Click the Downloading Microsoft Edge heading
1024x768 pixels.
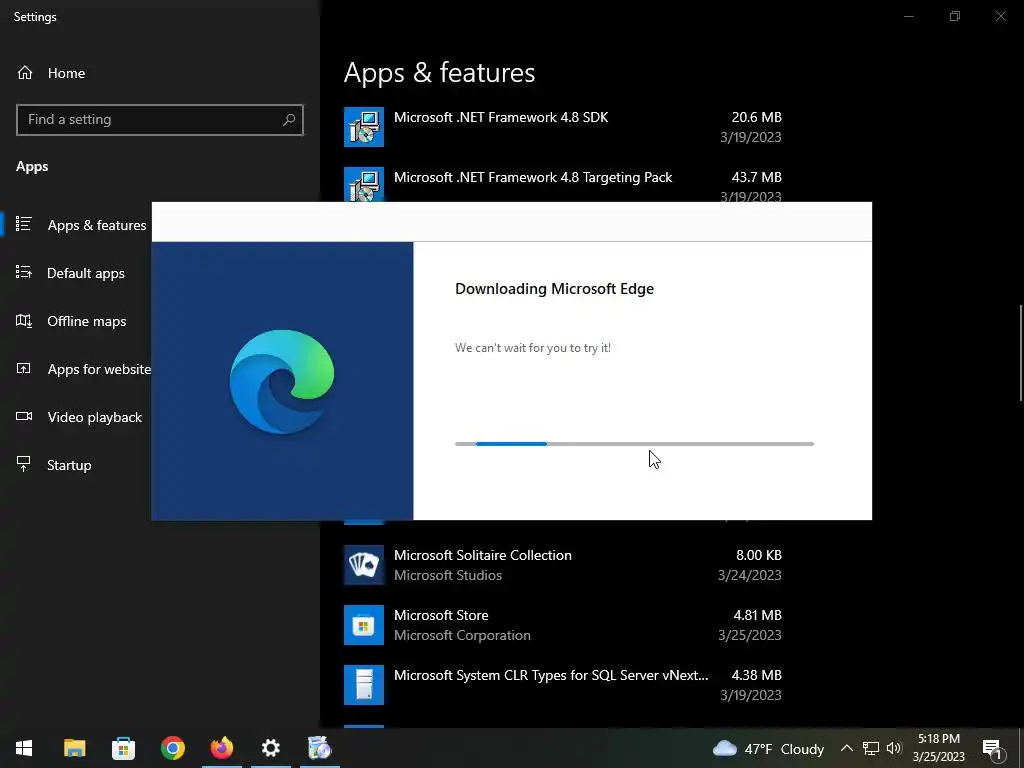[x=554, y=289]
